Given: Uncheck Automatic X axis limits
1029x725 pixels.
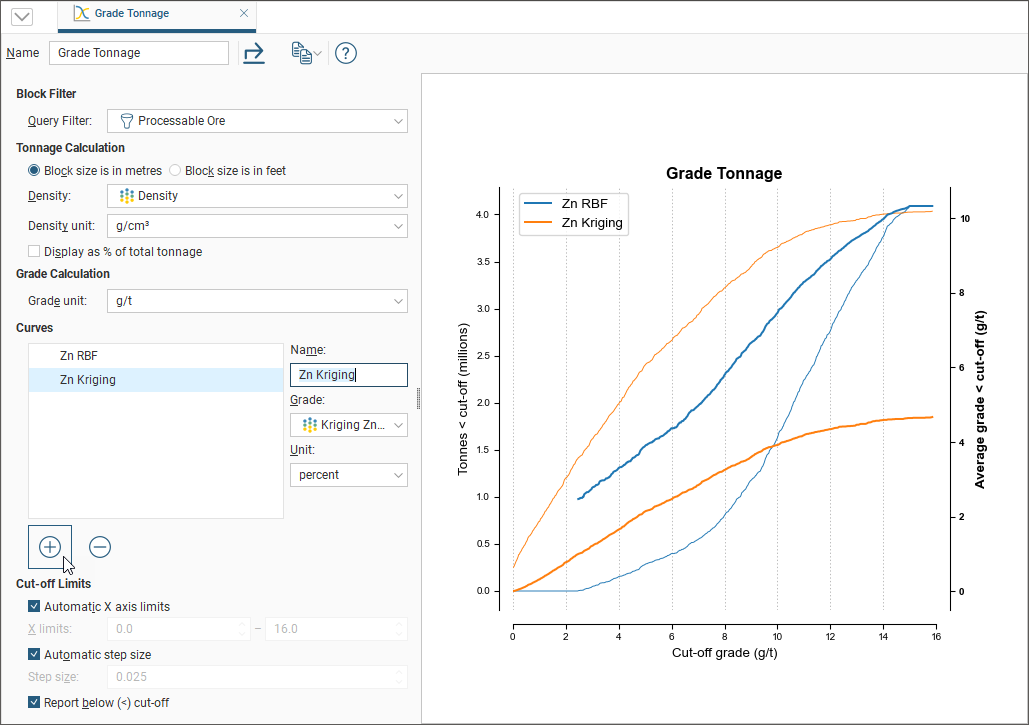Looking at the screenshot, I should point(35,607).
